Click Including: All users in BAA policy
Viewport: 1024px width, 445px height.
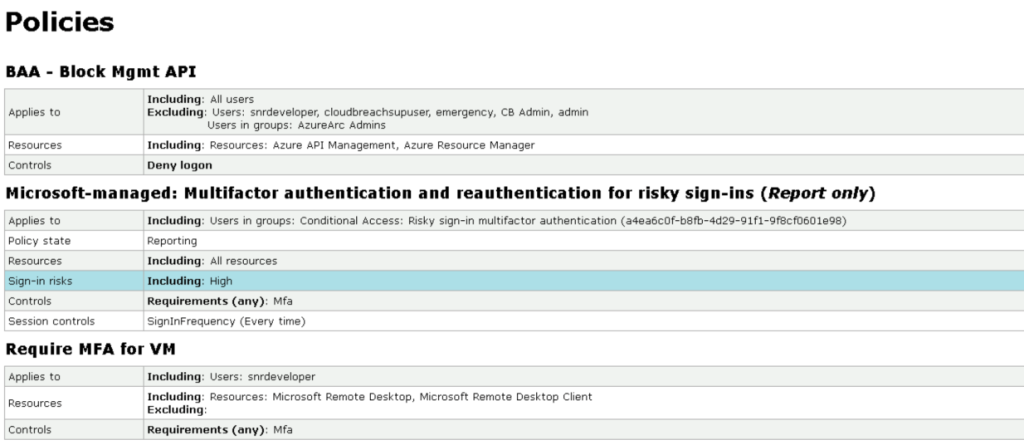pyautogui.click(x=200, y=100)
